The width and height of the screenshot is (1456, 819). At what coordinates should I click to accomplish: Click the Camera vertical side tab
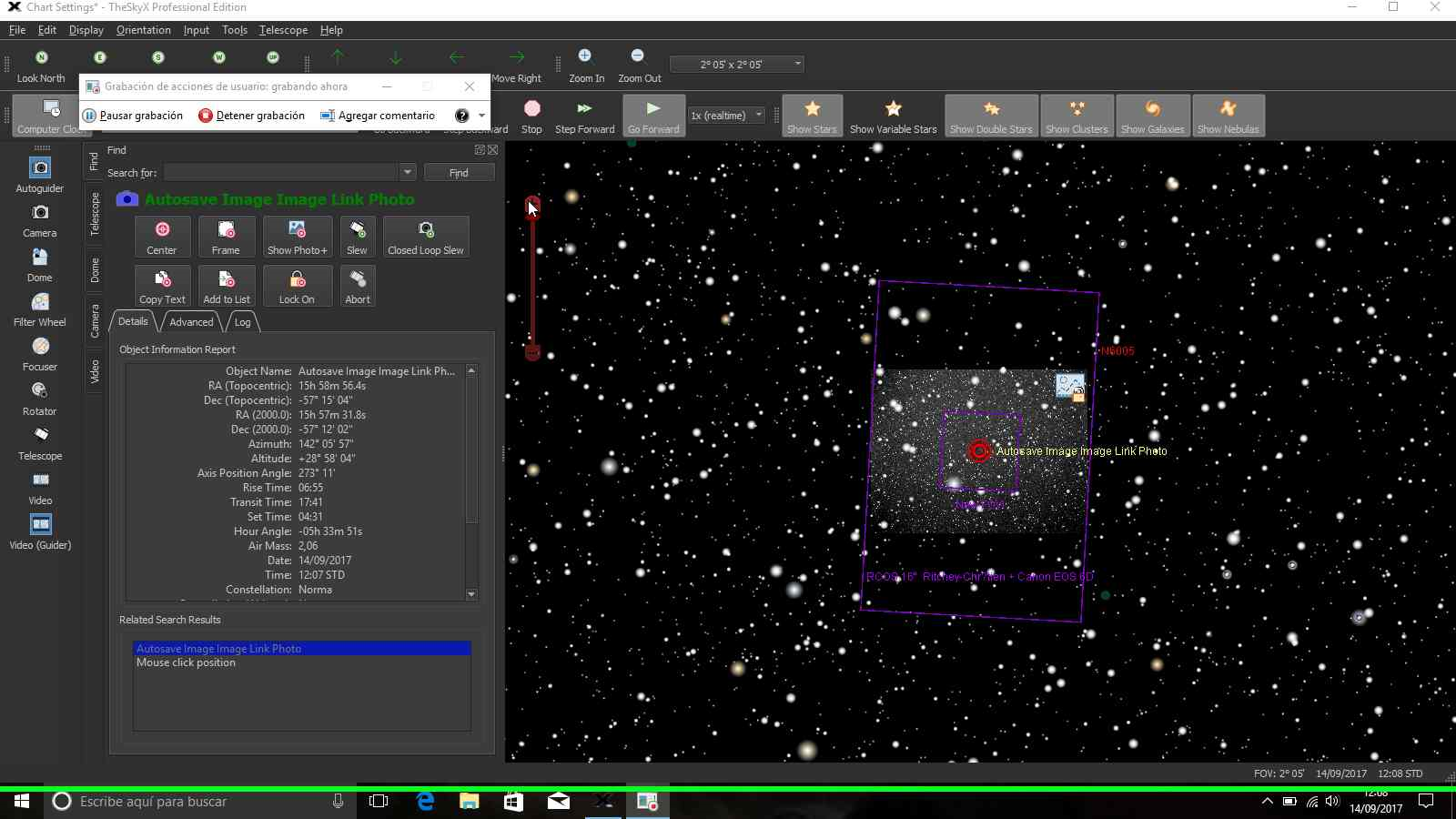[x=94, y=321]
